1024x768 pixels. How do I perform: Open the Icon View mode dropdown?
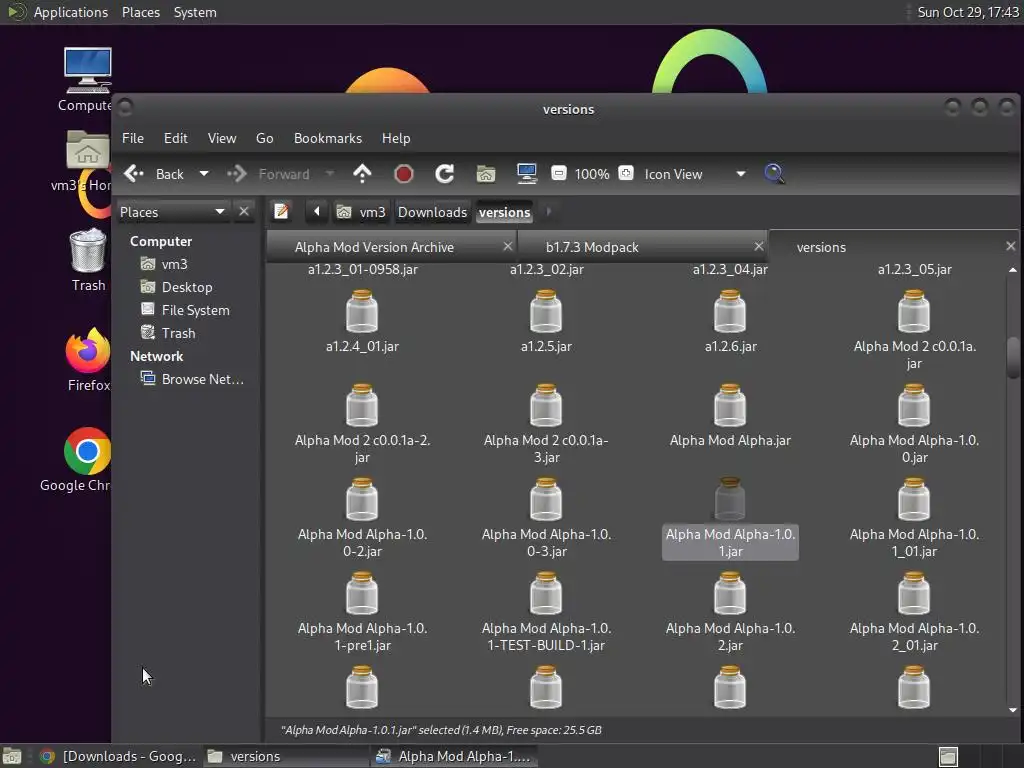tap(694, 174)
